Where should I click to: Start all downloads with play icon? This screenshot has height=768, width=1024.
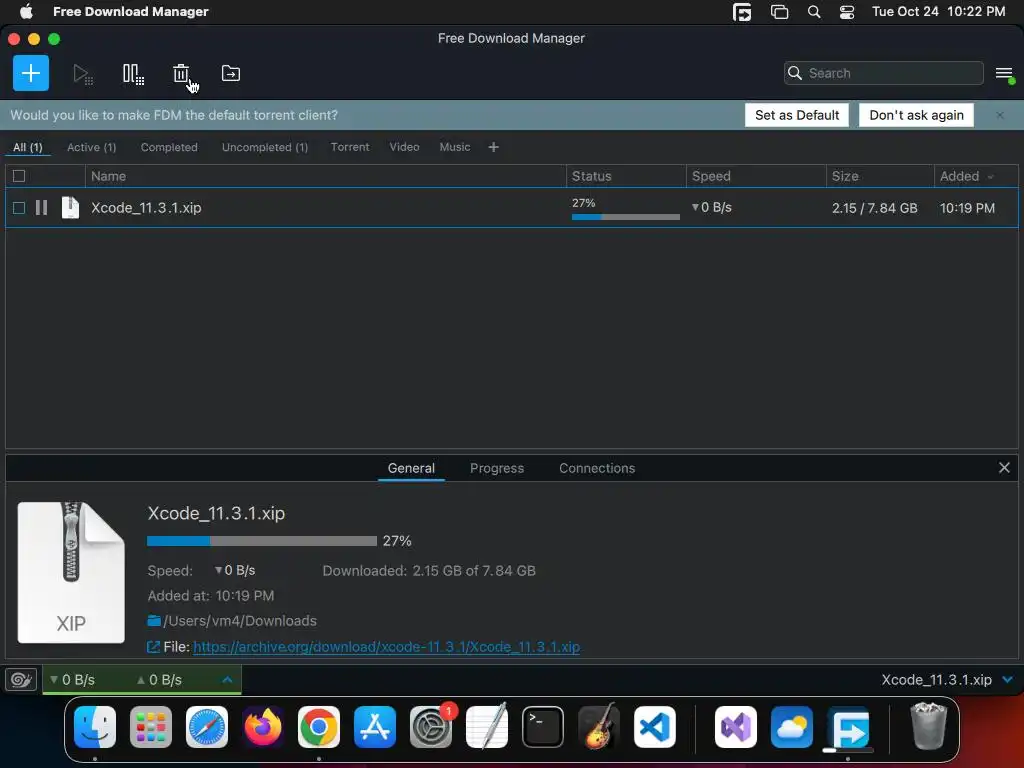coord(82,74)
